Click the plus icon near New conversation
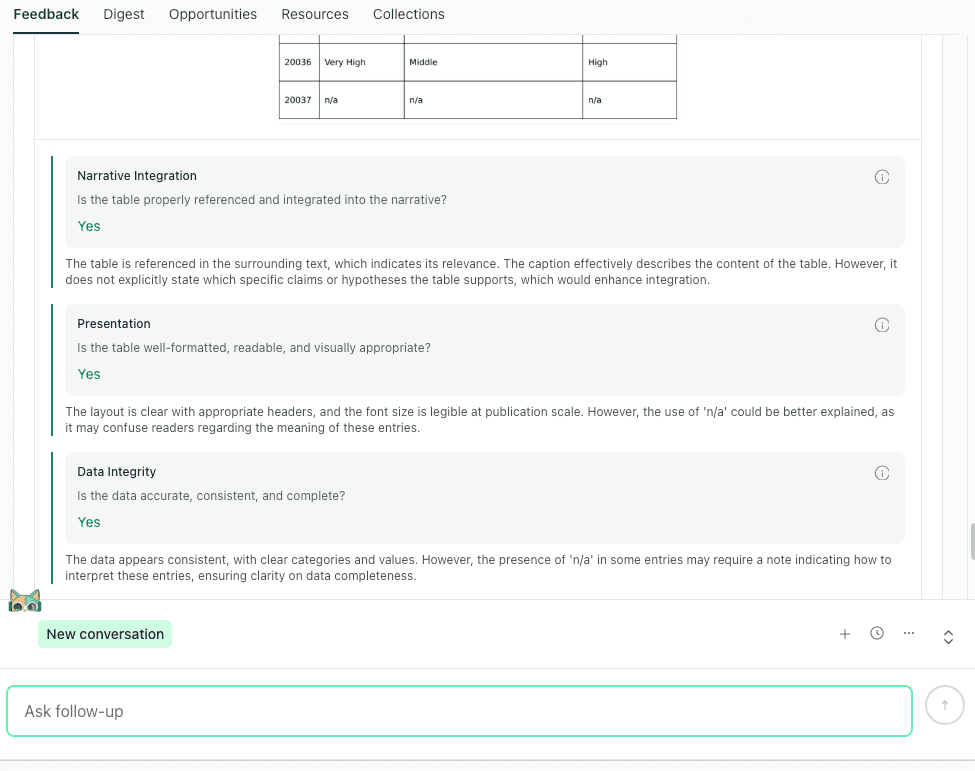The image size is (975, 771). click(845, 633)
